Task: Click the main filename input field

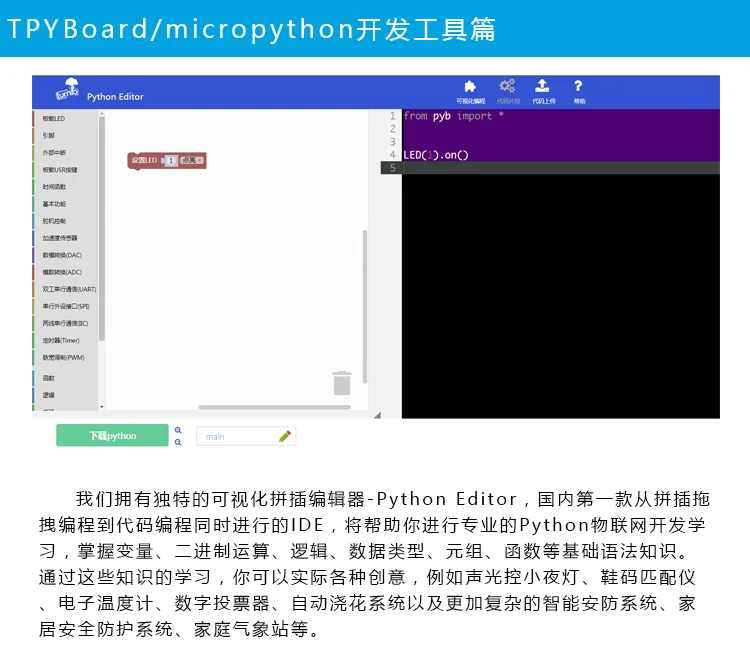Action: (246, 436)
